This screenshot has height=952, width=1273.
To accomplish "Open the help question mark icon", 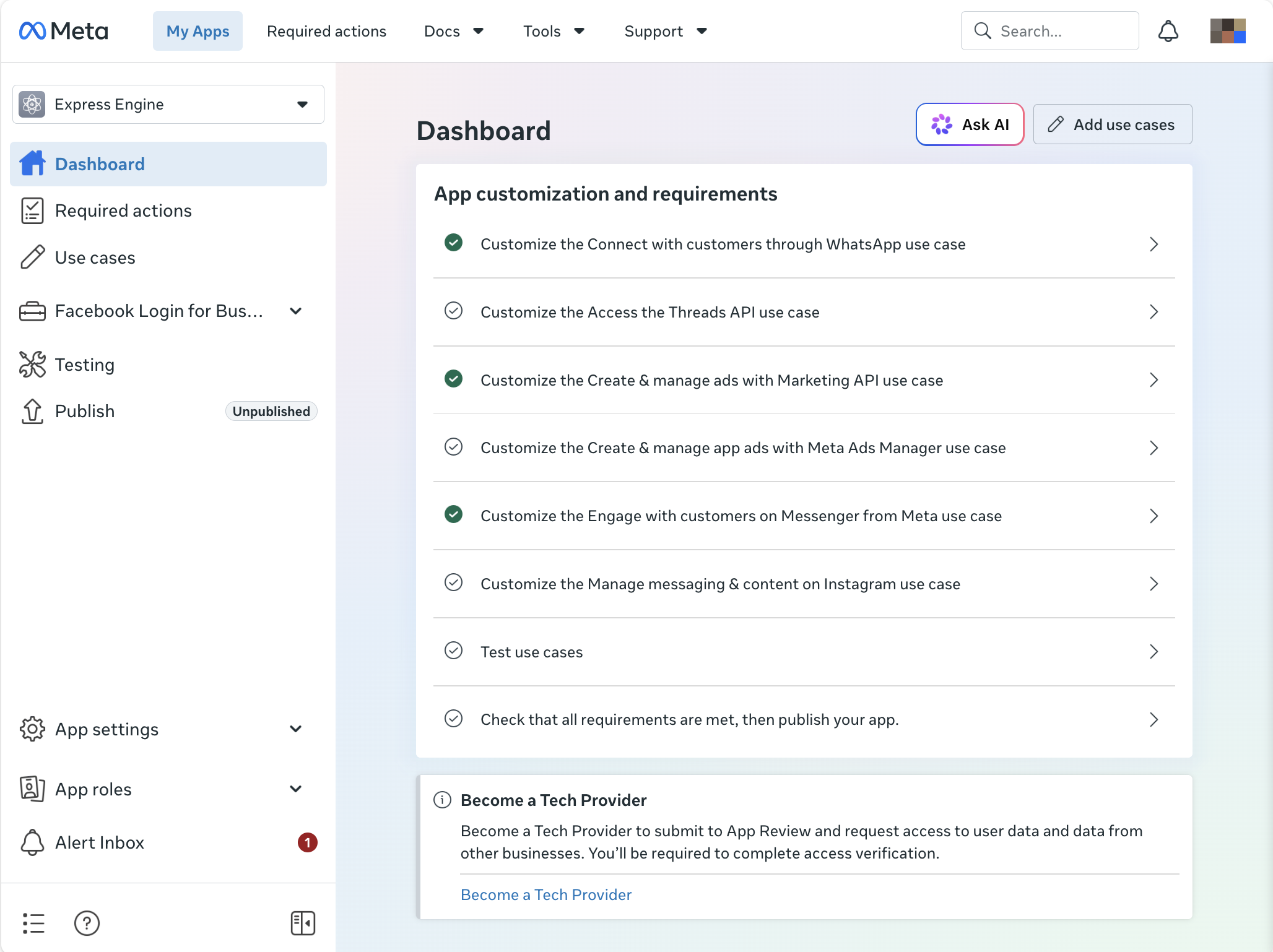I will click(87, 923).
